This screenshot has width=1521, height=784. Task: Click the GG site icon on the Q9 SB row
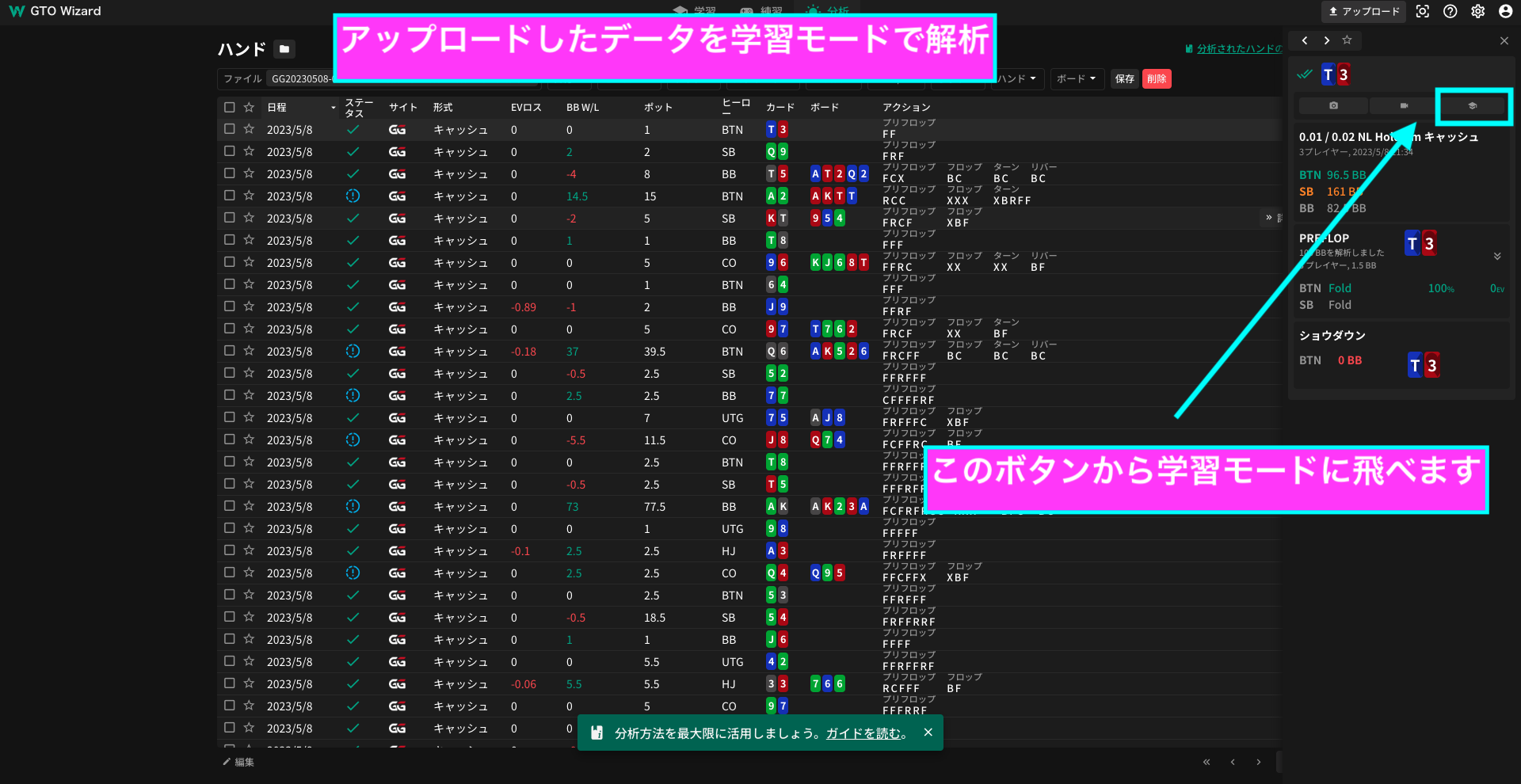(x=398, y=151)
